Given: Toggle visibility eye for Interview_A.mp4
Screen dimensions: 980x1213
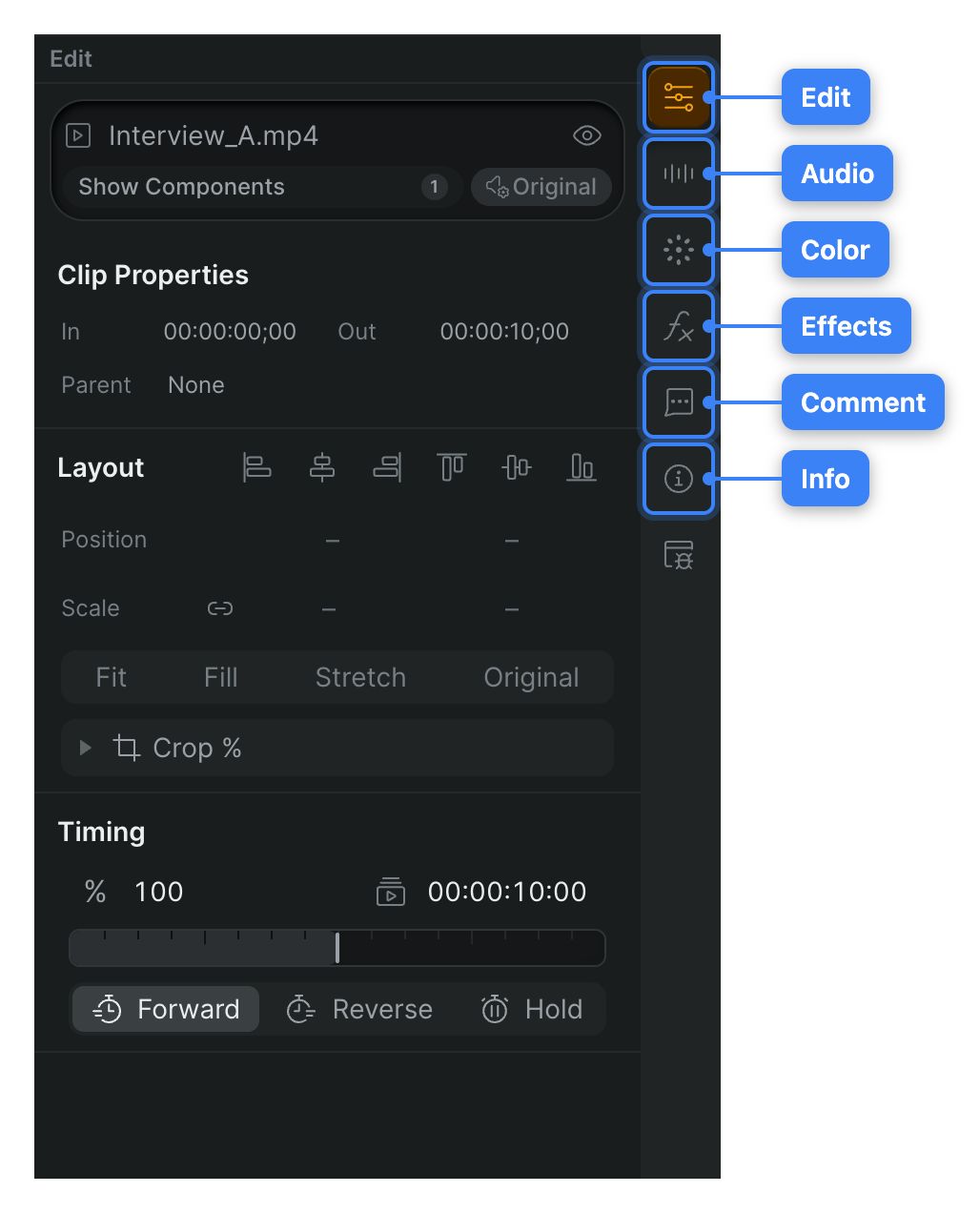Looking at the screenshot, I should (x=587, y=135).
